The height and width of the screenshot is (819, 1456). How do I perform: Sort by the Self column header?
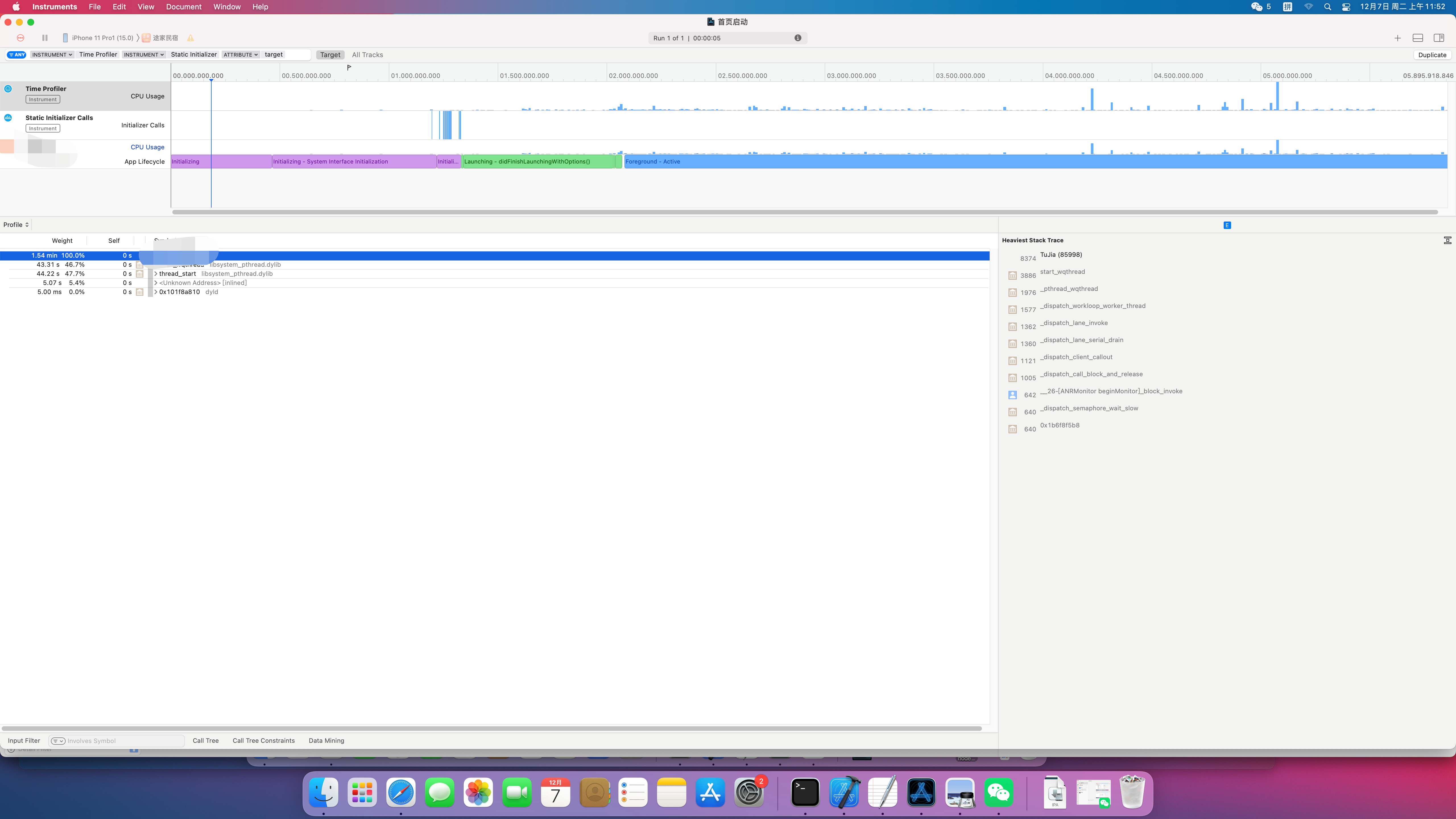114,240
